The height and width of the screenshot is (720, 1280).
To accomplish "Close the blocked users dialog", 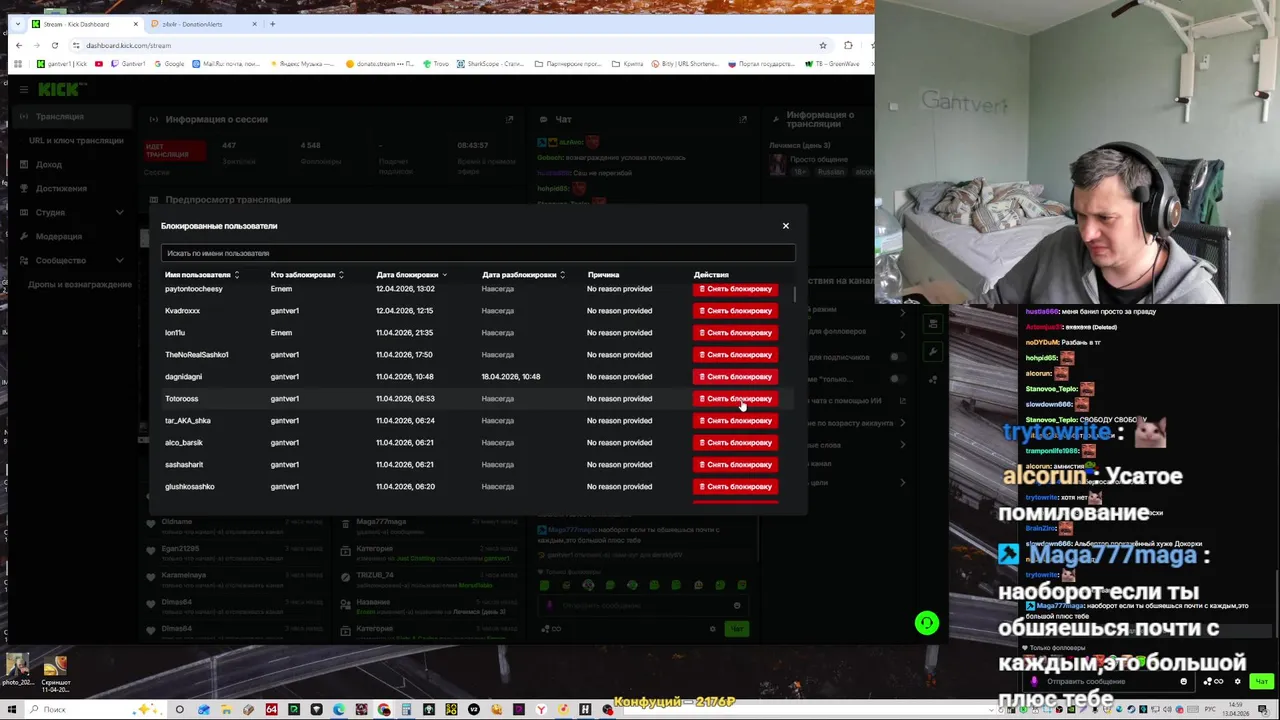I will coord(785,226).
